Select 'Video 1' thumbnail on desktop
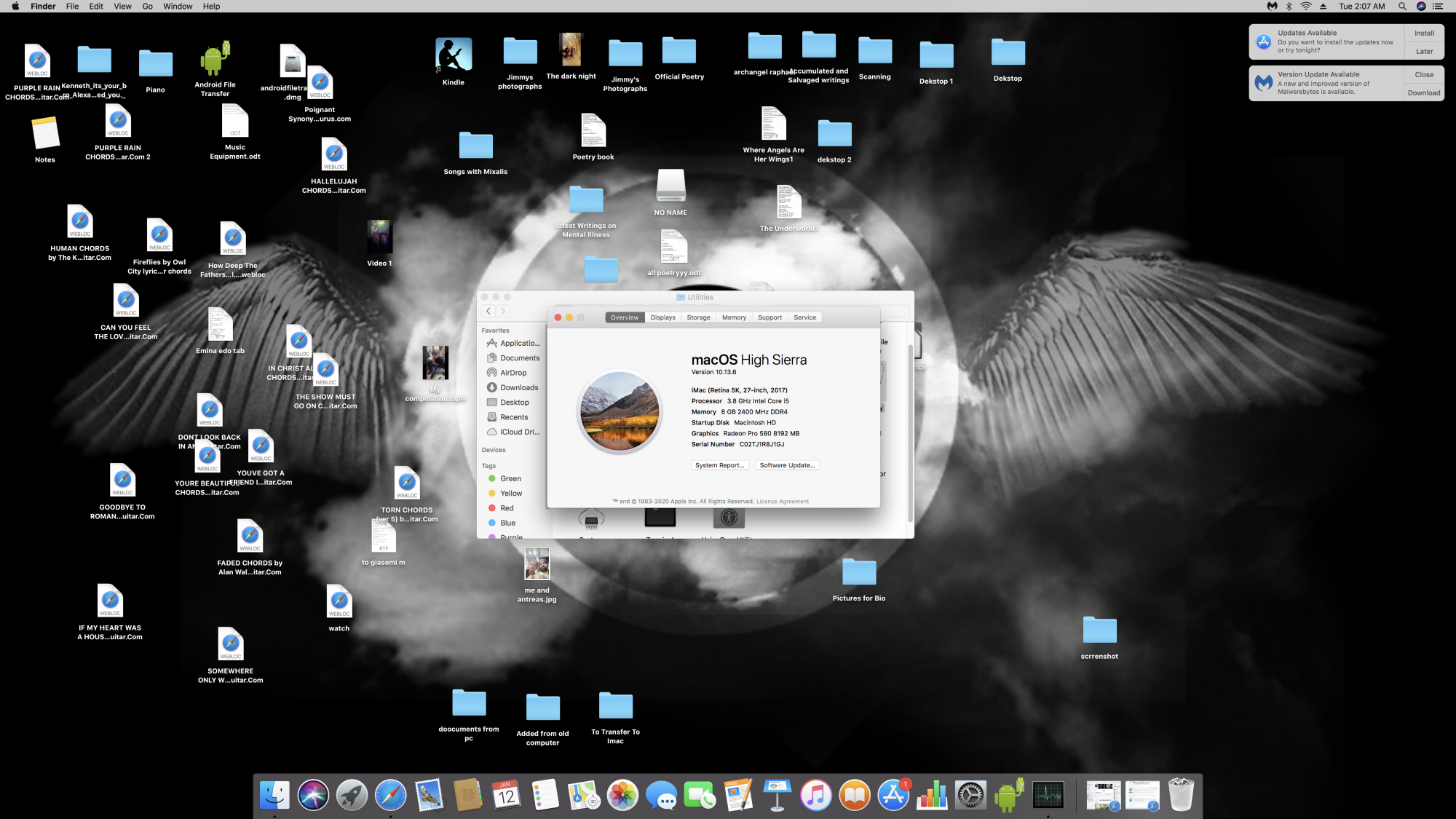This screenshot has width=1456, height=819. pyautogui.click(x=379, y=237)
